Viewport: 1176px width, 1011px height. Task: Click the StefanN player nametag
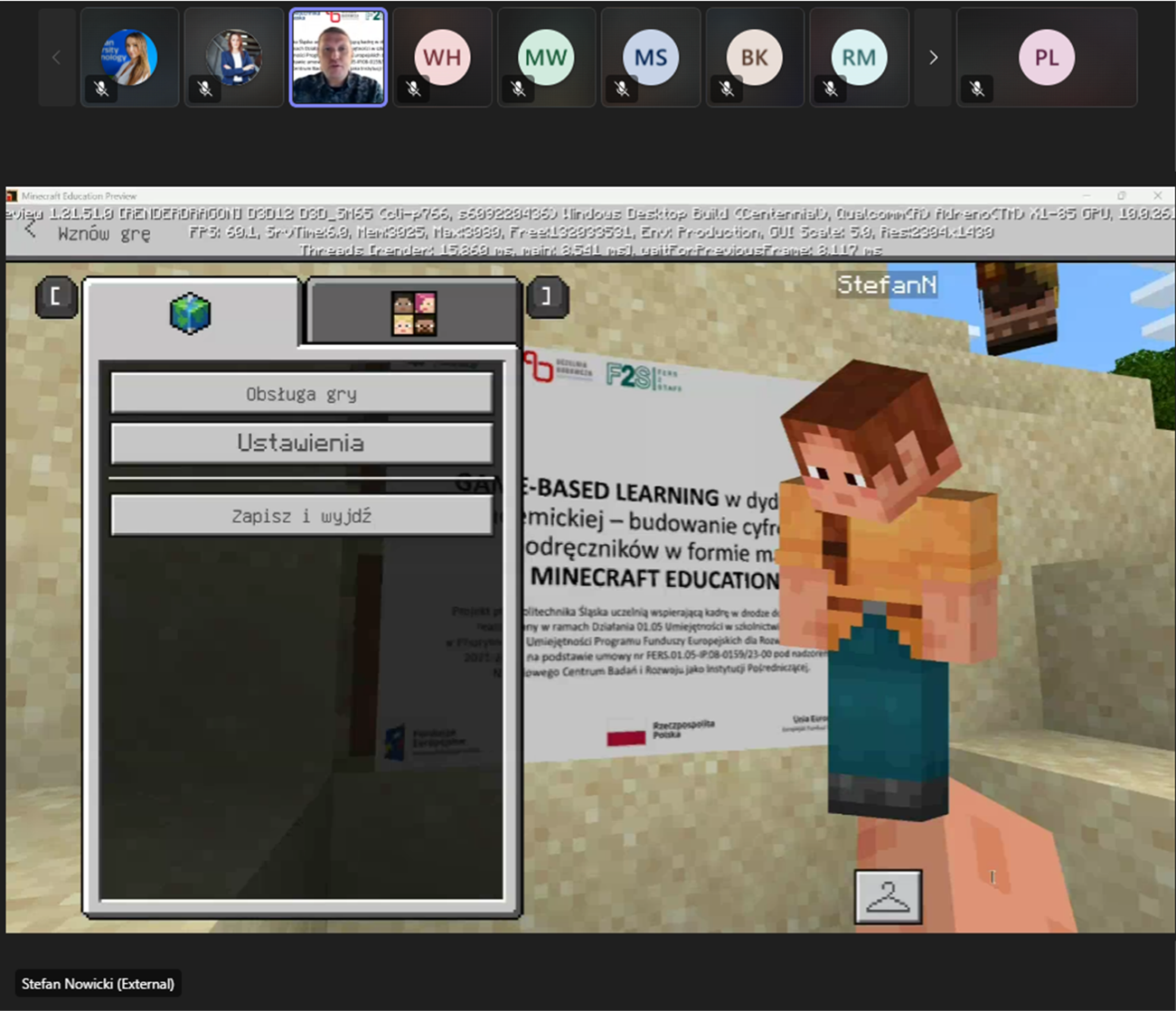[887, 285]
